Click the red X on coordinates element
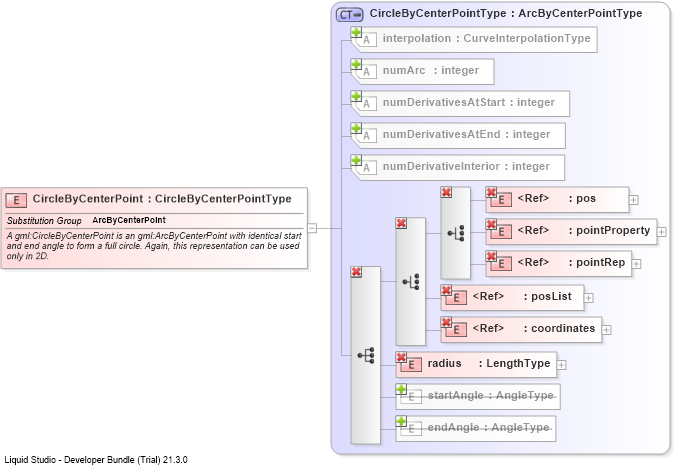Viewport: 675px width, 465px height. tap(446, 322)
